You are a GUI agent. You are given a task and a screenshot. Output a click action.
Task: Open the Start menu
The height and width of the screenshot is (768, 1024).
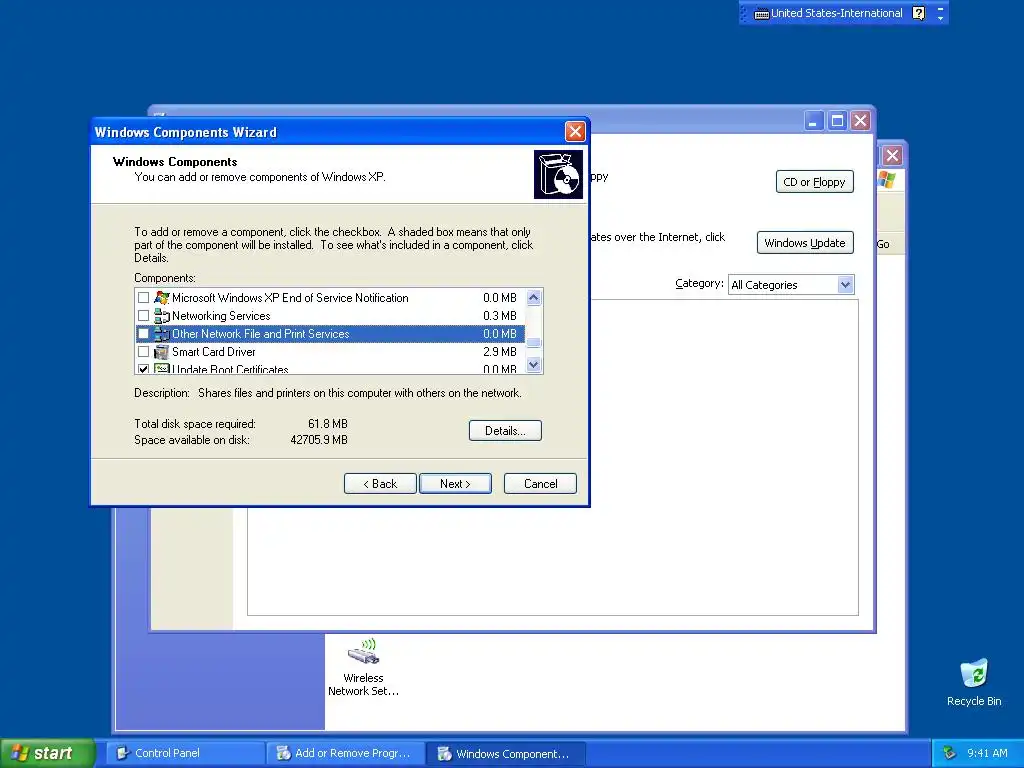tap(47, 753)
